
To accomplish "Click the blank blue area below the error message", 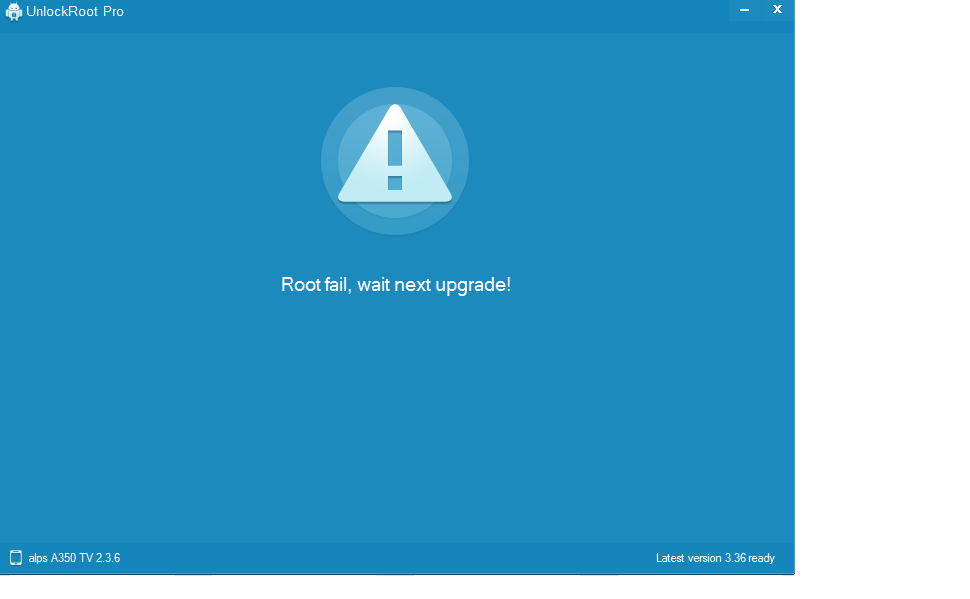I will click(x=396, y=420).
